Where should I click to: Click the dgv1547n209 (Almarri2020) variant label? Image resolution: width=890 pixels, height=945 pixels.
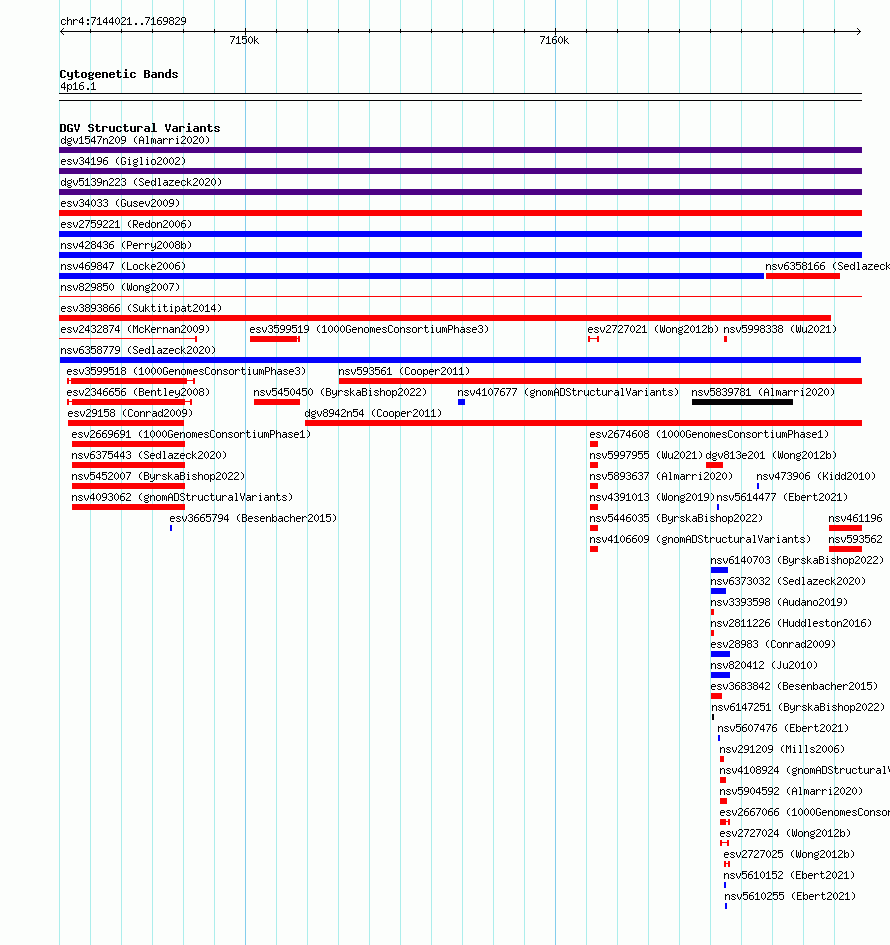[135, 140]
